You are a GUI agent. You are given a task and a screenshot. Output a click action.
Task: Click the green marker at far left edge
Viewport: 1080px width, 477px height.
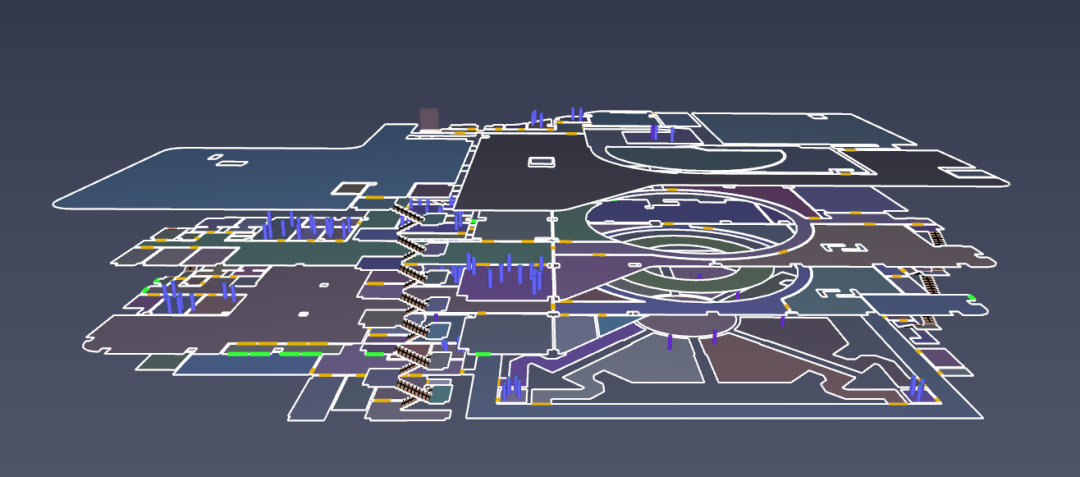tap(145, 291)
